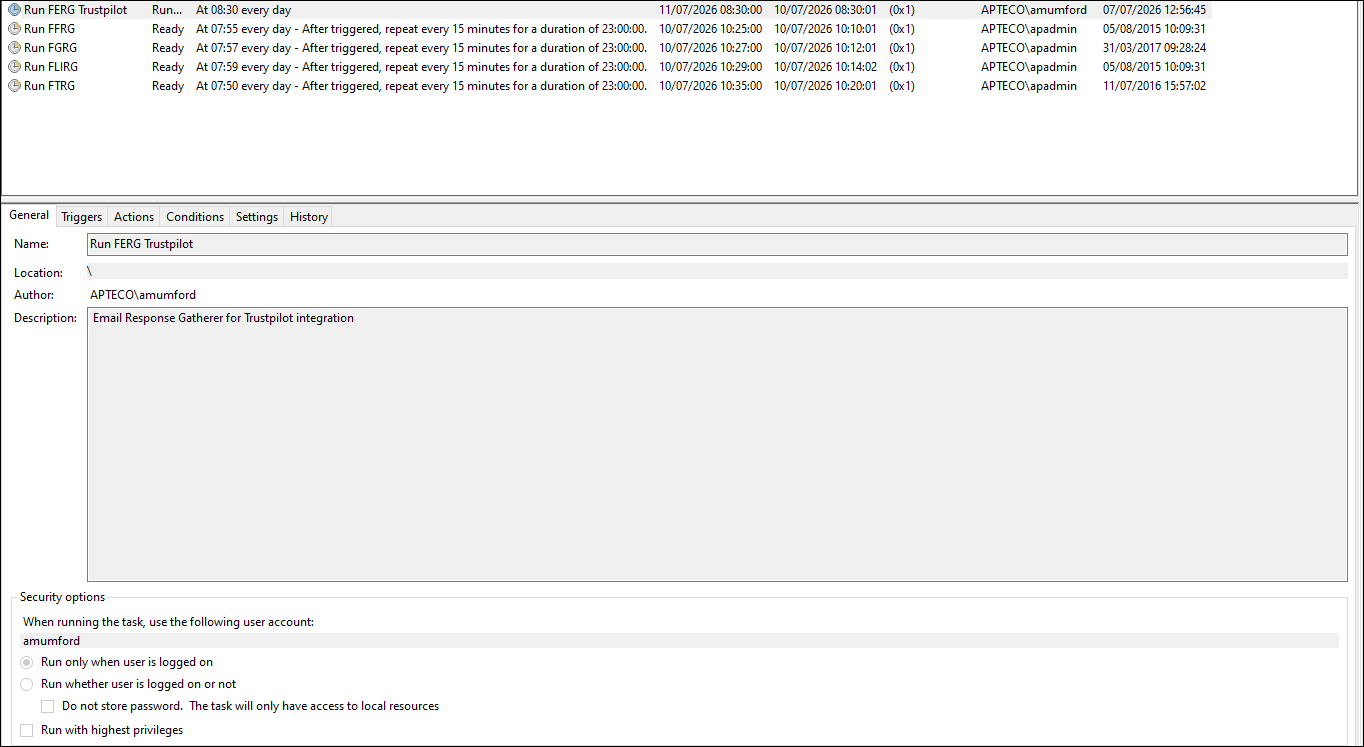
Task: Select the Run FGRG task clock icon
Action: [14, 48]
